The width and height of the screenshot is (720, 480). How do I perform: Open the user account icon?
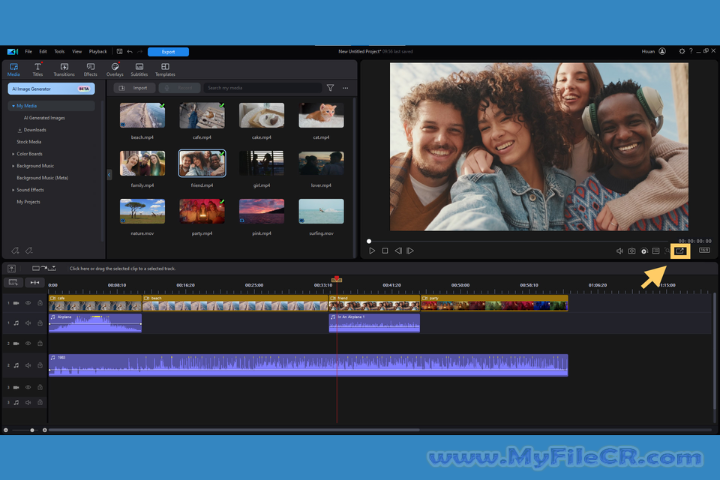click(x=662, y=51)
